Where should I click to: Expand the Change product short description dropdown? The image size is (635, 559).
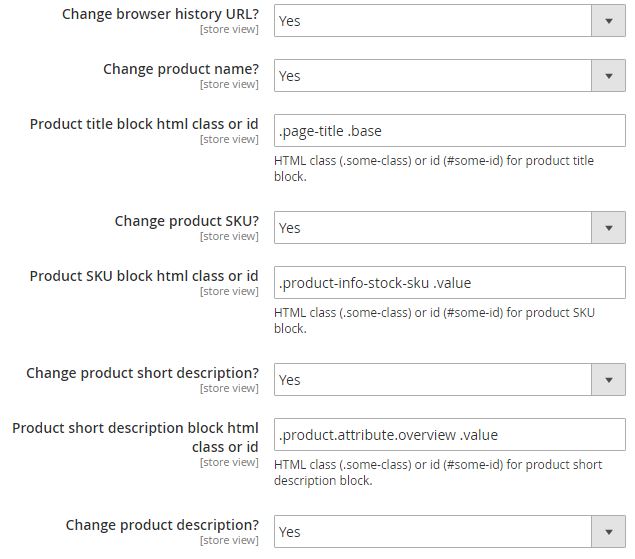point(449,379)
